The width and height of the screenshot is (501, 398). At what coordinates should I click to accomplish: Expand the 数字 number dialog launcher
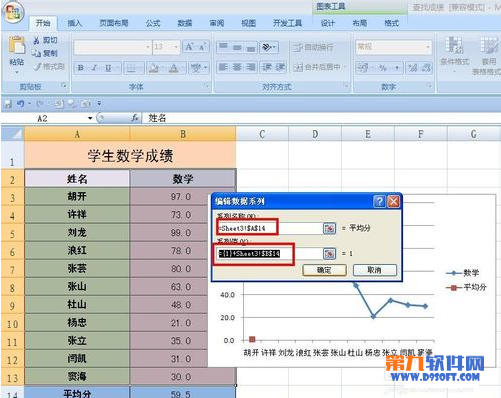click(429, 86)
